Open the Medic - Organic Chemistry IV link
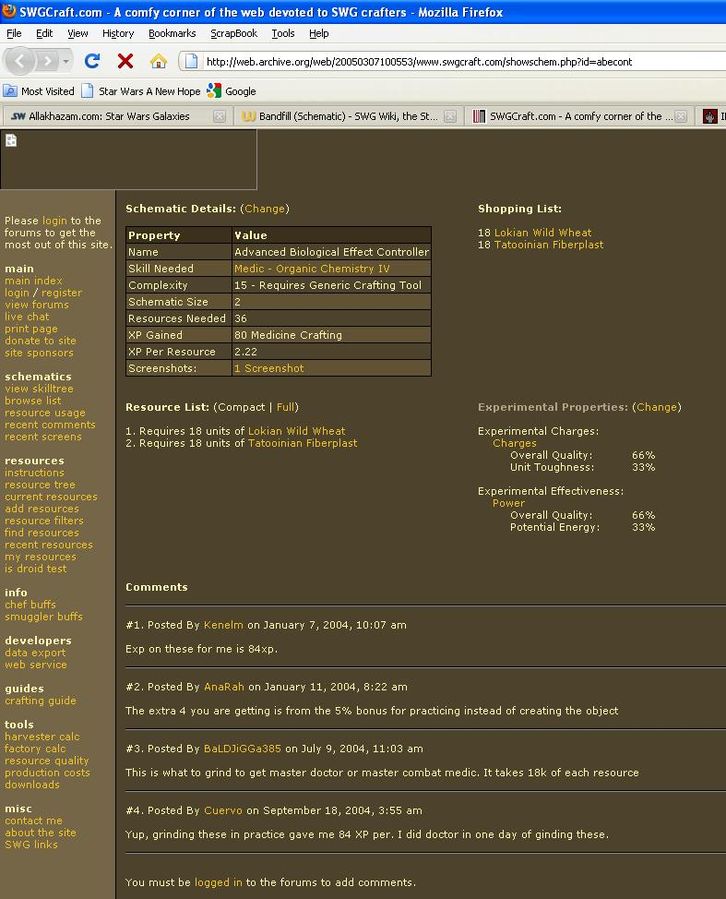This screenshot has width=726, height=899. pos(312,269)
